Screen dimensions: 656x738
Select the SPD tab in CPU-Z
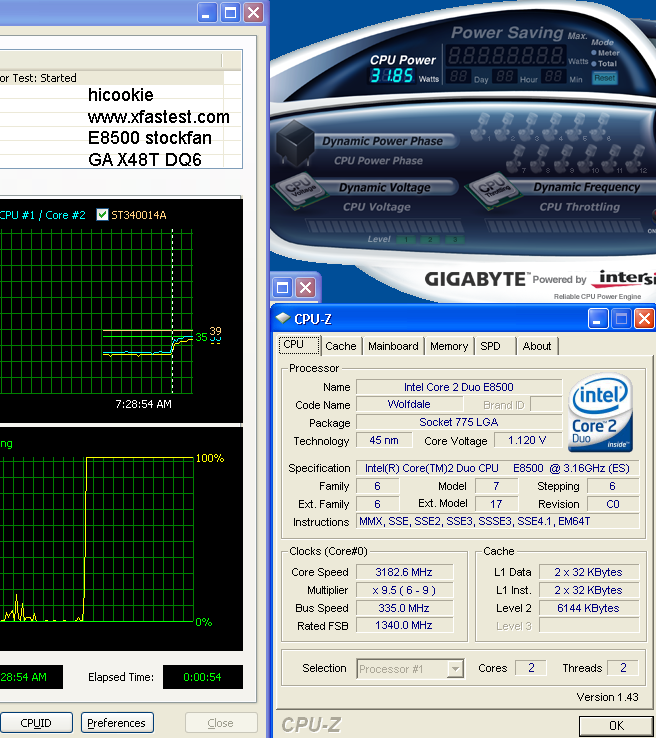490,346
